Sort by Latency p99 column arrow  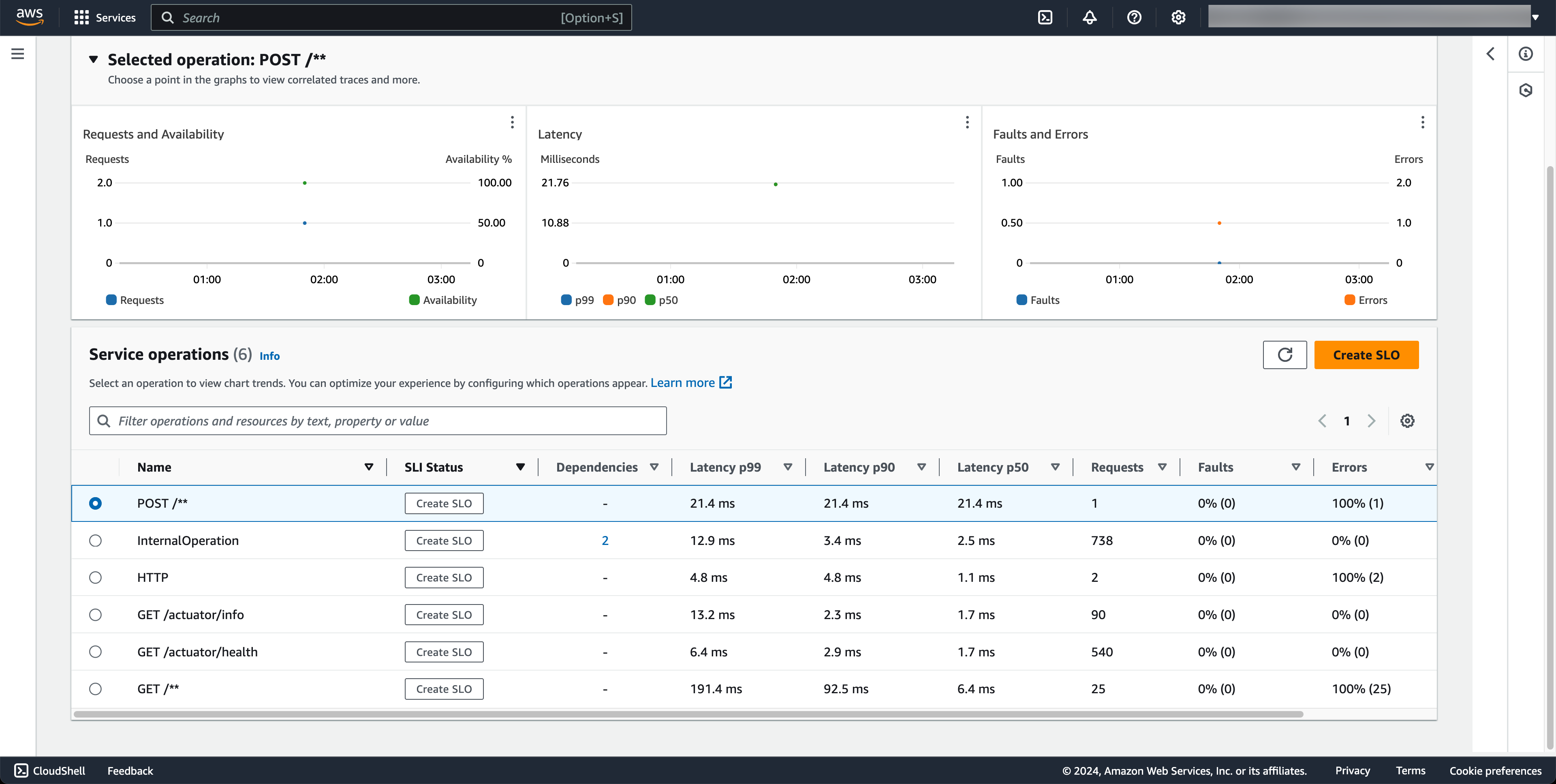pos(788,467)
